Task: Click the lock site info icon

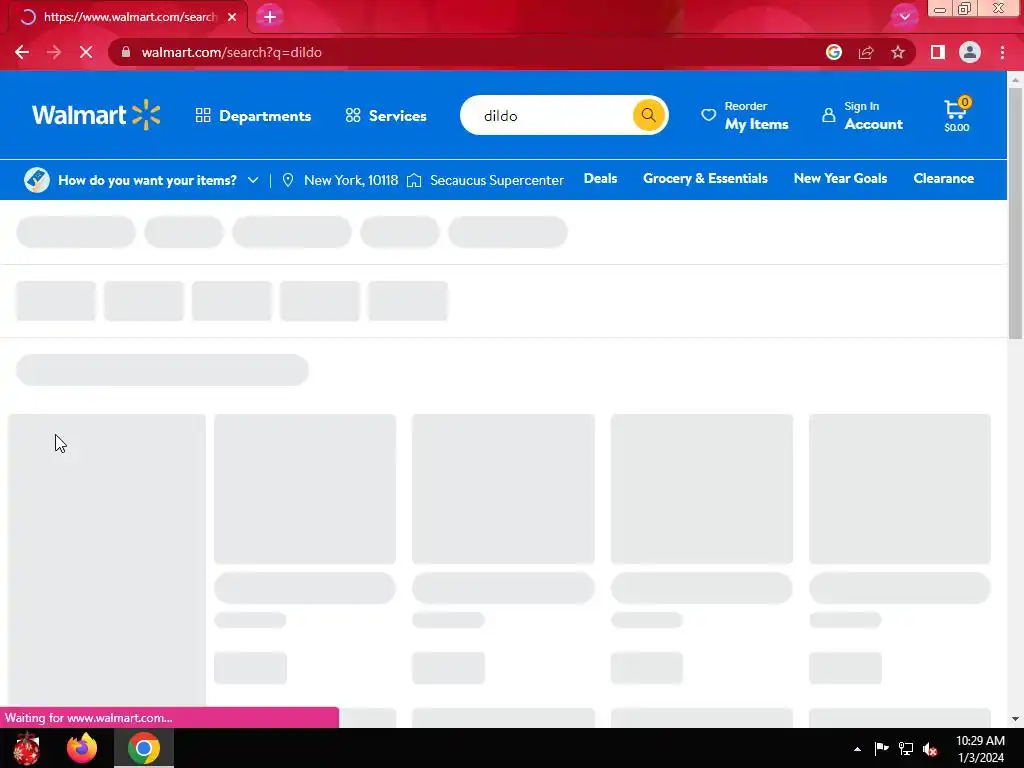Action: click(126, 52)
